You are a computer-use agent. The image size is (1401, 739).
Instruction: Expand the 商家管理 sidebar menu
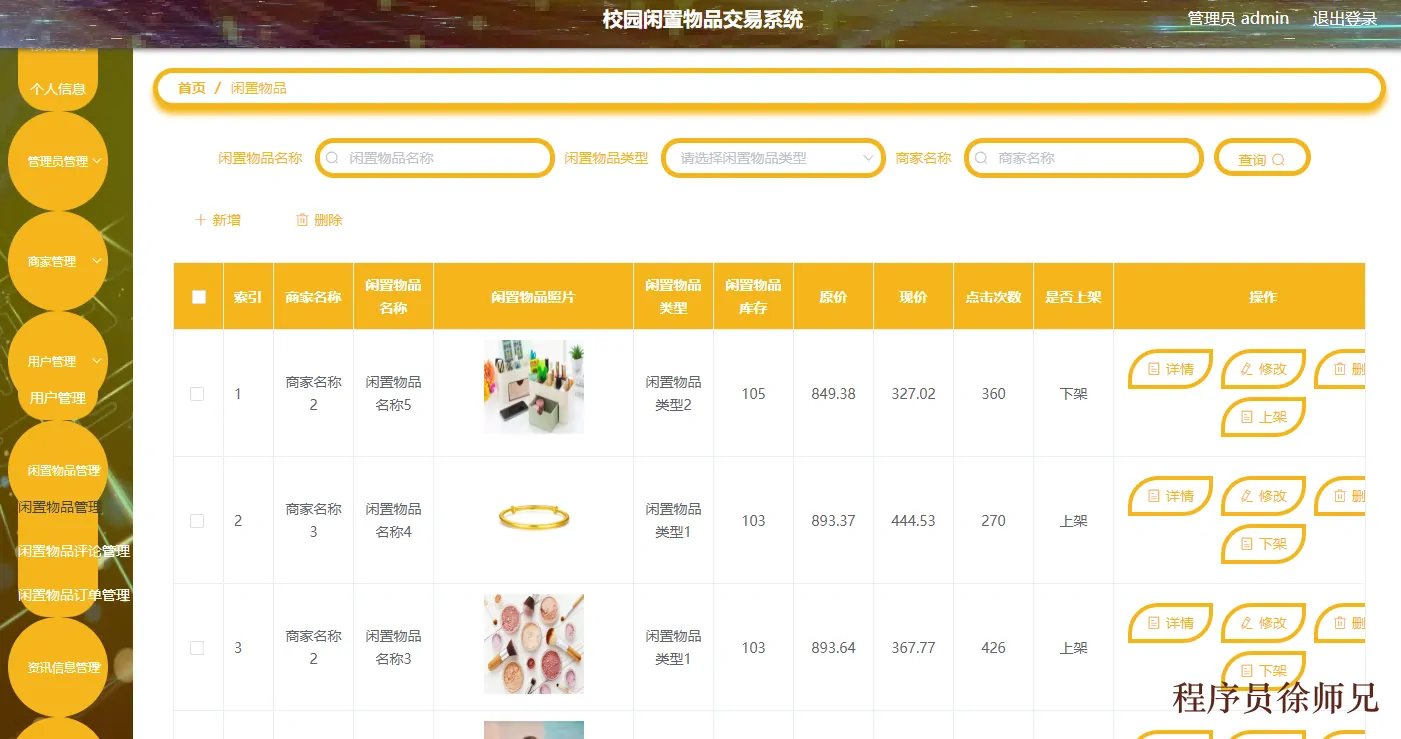pos(58,261)
